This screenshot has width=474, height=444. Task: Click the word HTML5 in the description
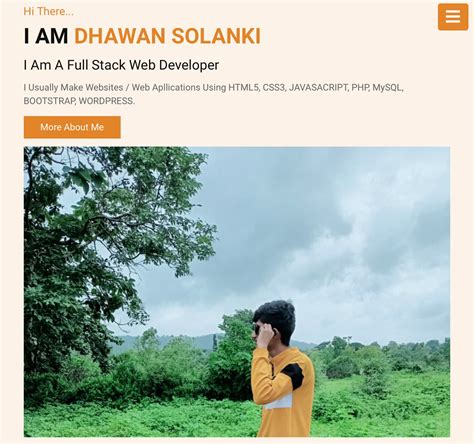click(244, 88)
